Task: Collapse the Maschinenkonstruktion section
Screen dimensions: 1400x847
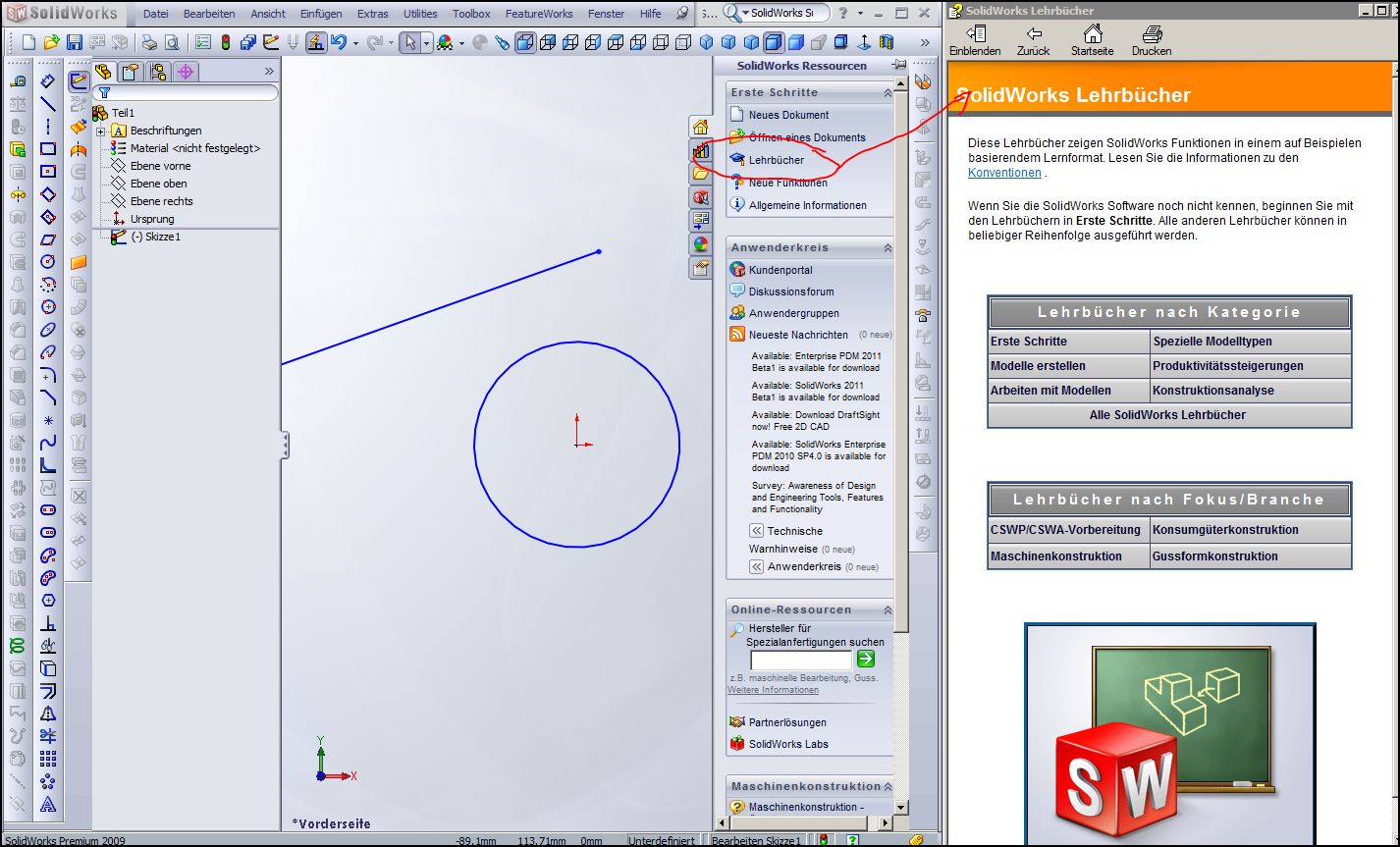Action: point(888,786)
